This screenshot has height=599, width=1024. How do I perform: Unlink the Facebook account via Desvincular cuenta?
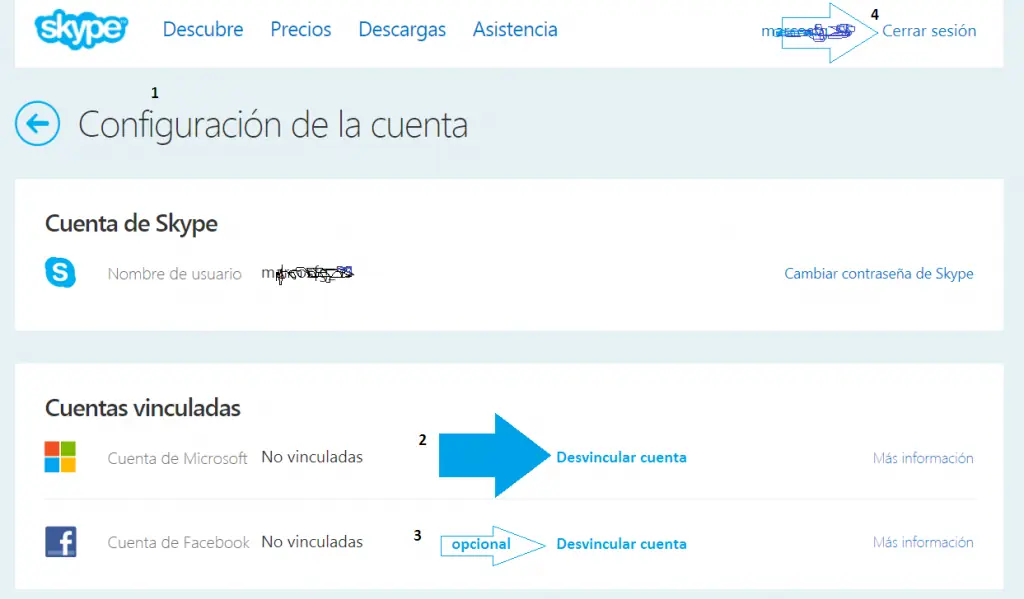[622, 543]
